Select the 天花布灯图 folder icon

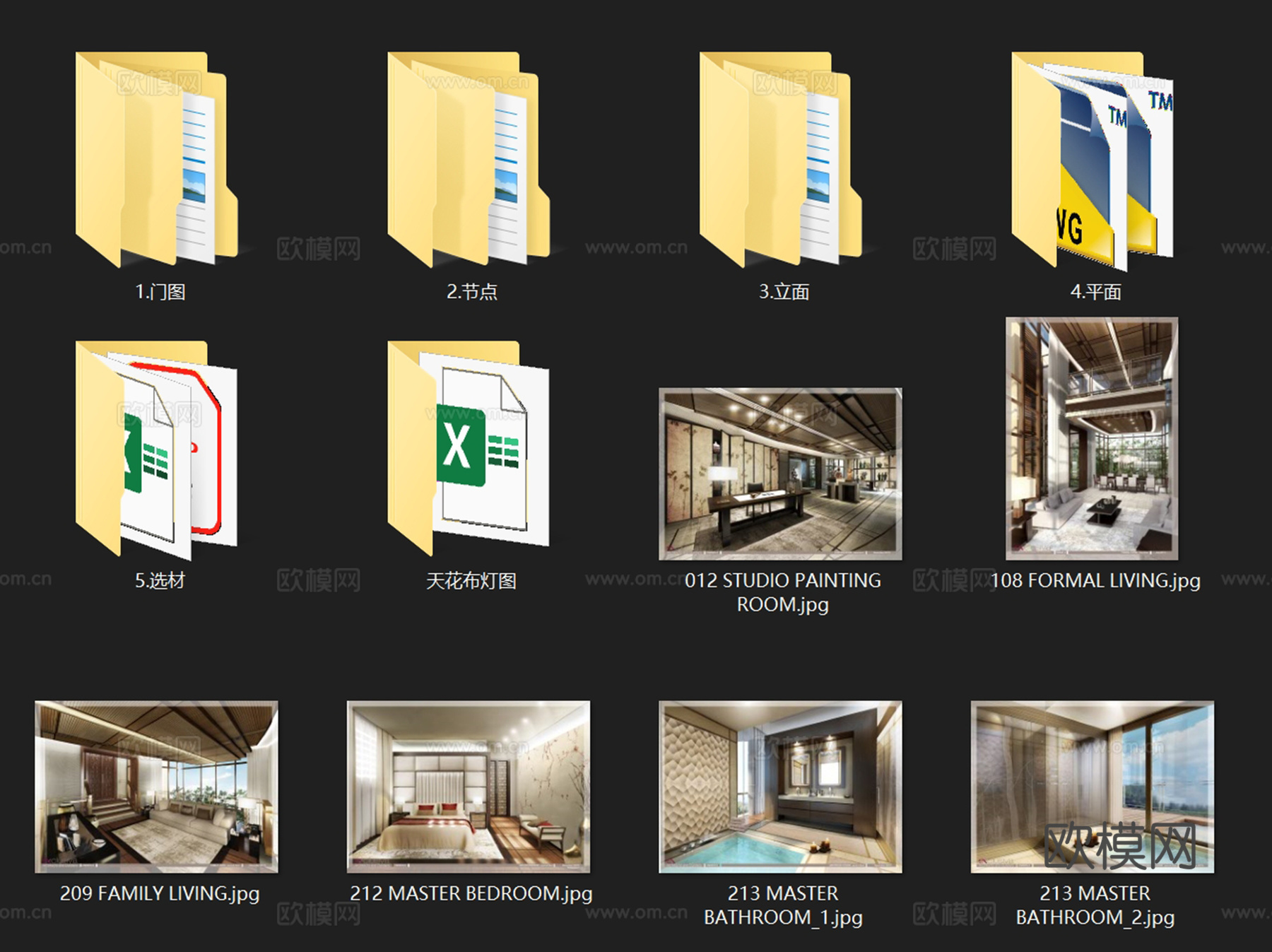pyautogui.click(x=469, y=449)
